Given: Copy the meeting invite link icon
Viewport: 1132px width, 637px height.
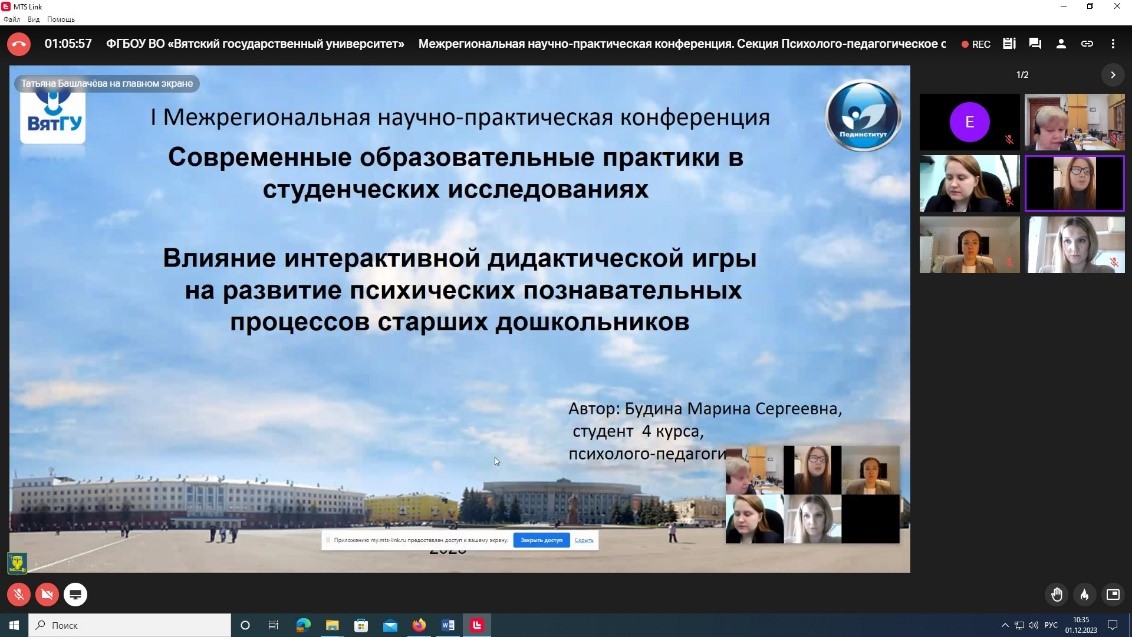Looking at the screenshot, I should click(1087, 44).
